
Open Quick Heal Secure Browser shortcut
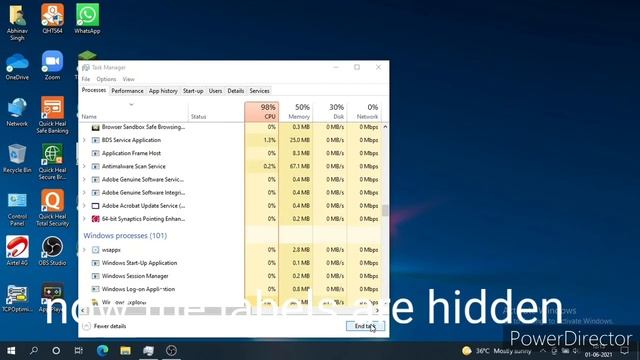tap(52, 162)
